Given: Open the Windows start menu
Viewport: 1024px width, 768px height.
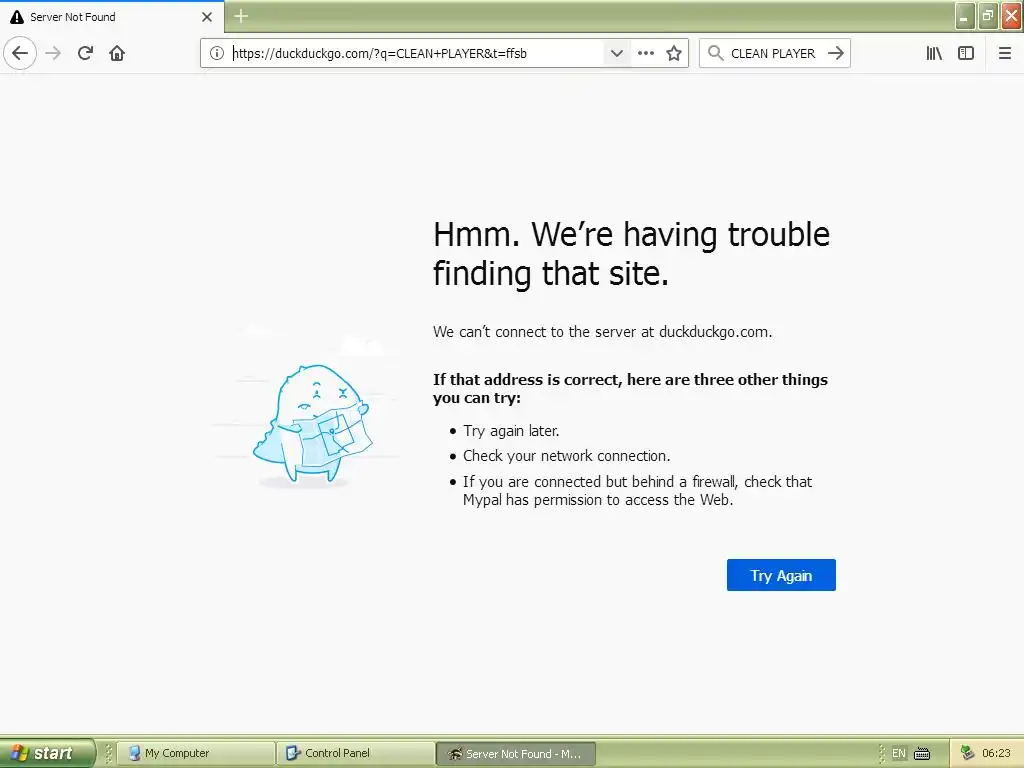Looking at the screenshot, I should (47, 753).
